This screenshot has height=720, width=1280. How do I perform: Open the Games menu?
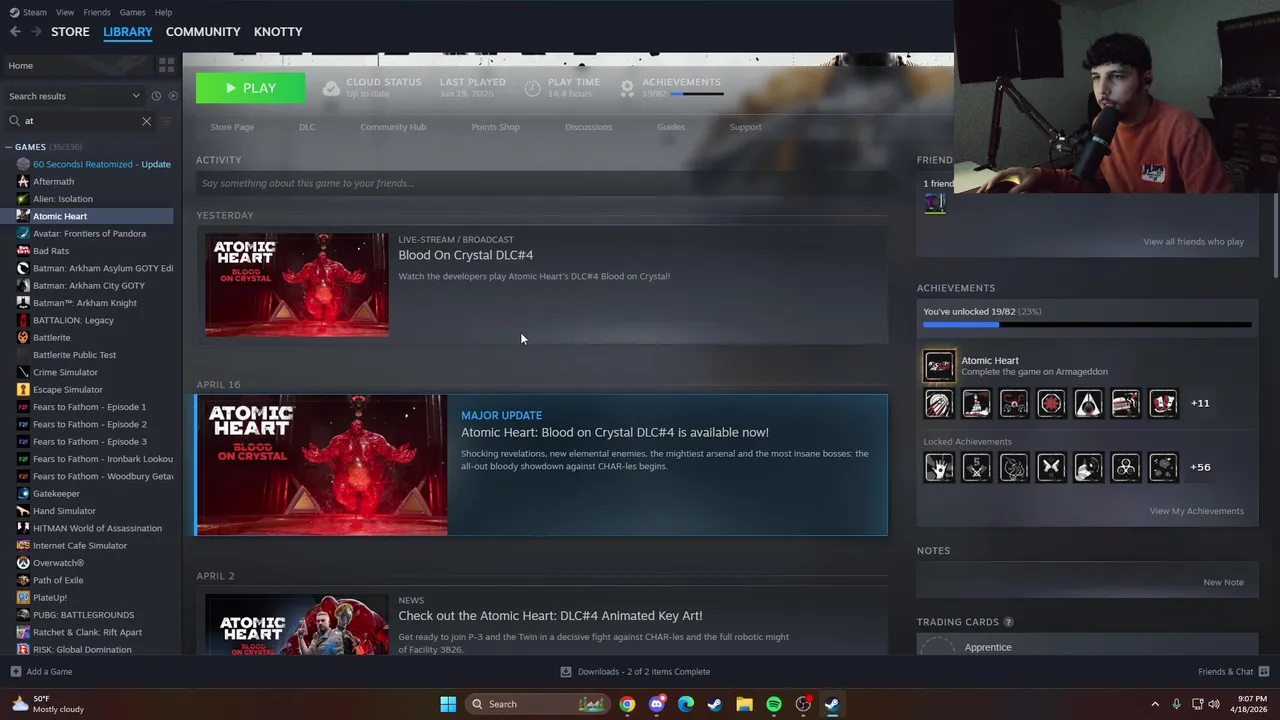(x=132, y=12)
